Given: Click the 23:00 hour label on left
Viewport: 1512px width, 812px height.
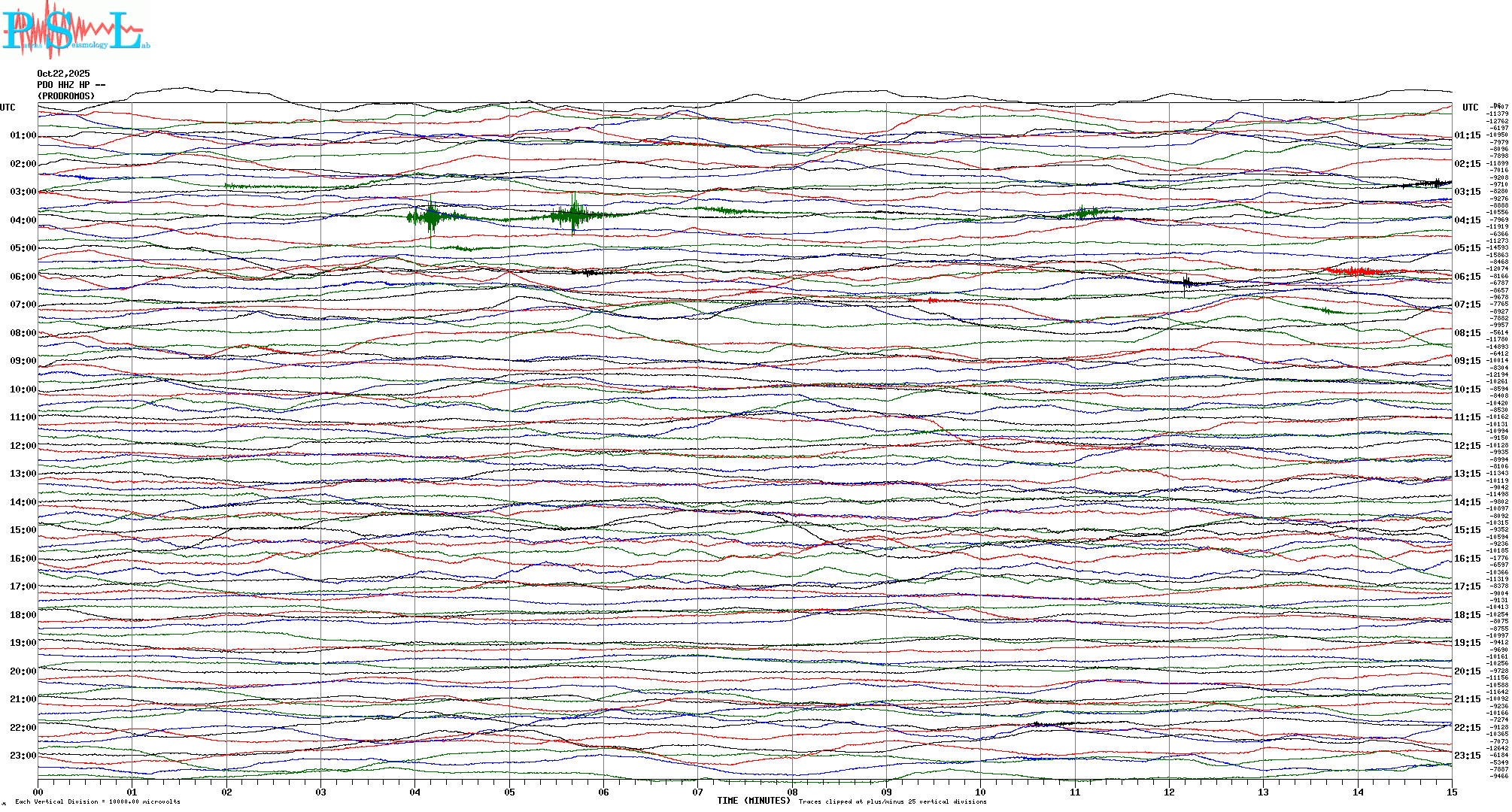Looking at the screenshot, I should point(23,756).
